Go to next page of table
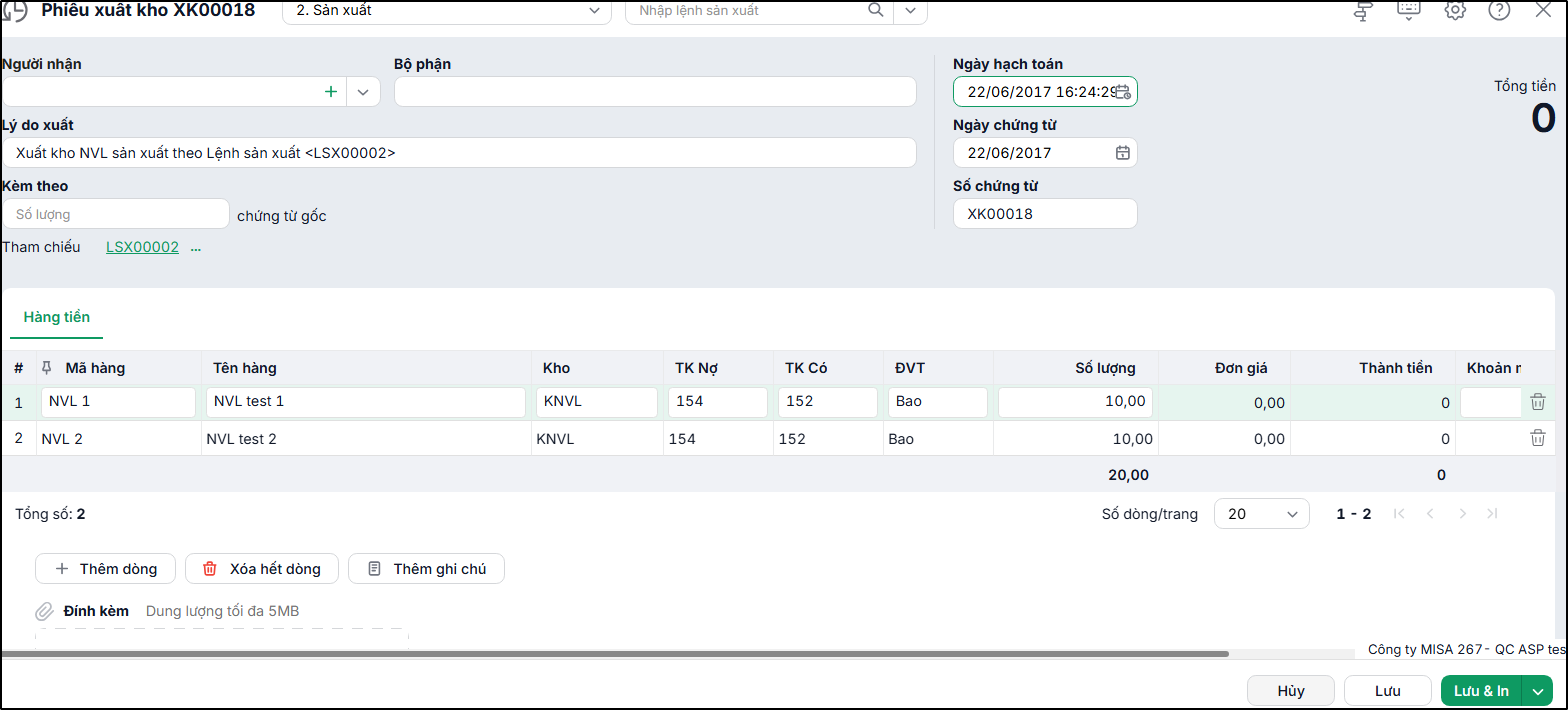The image size is (1568, 710). point(1462,514)
